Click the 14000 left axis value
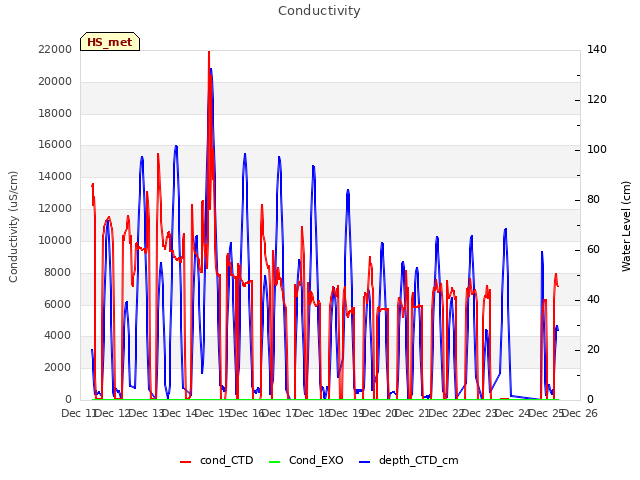 click(55, 176)
